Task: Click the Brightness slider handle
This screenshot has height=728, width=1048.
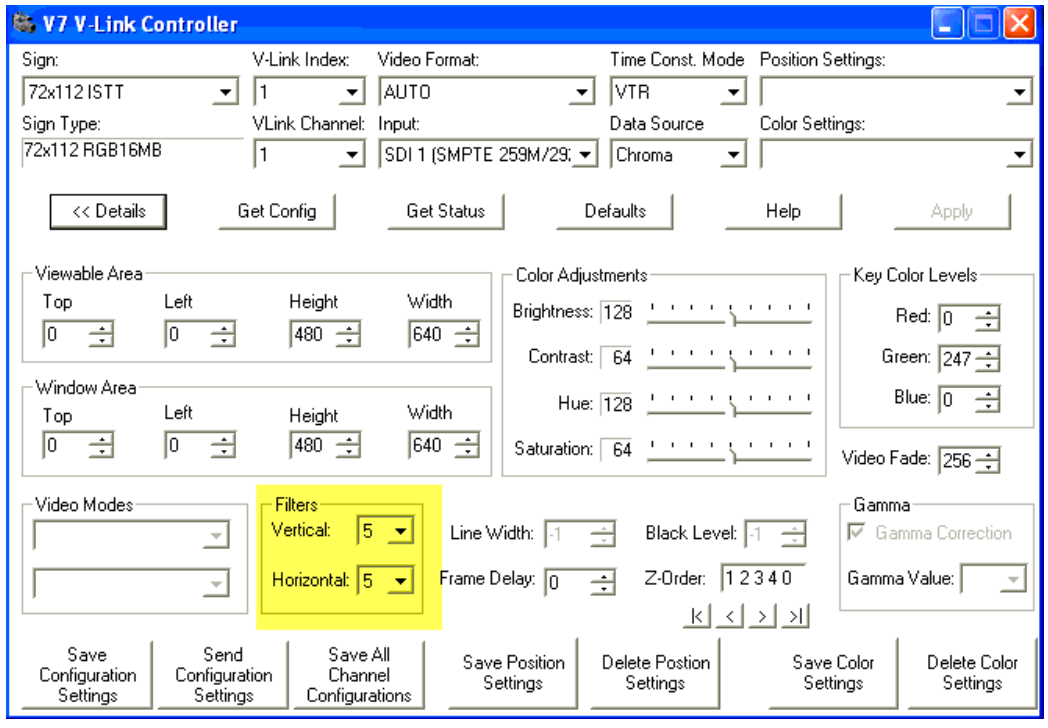Action: (x=733, y=317)
